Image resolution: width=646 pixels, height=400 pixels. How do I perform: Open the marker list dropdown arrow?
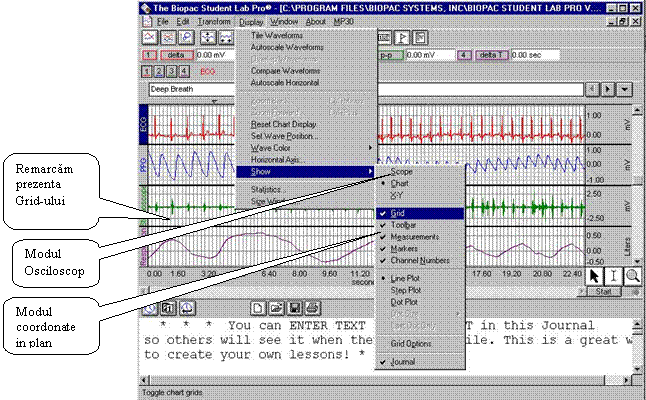coord(626,89)
